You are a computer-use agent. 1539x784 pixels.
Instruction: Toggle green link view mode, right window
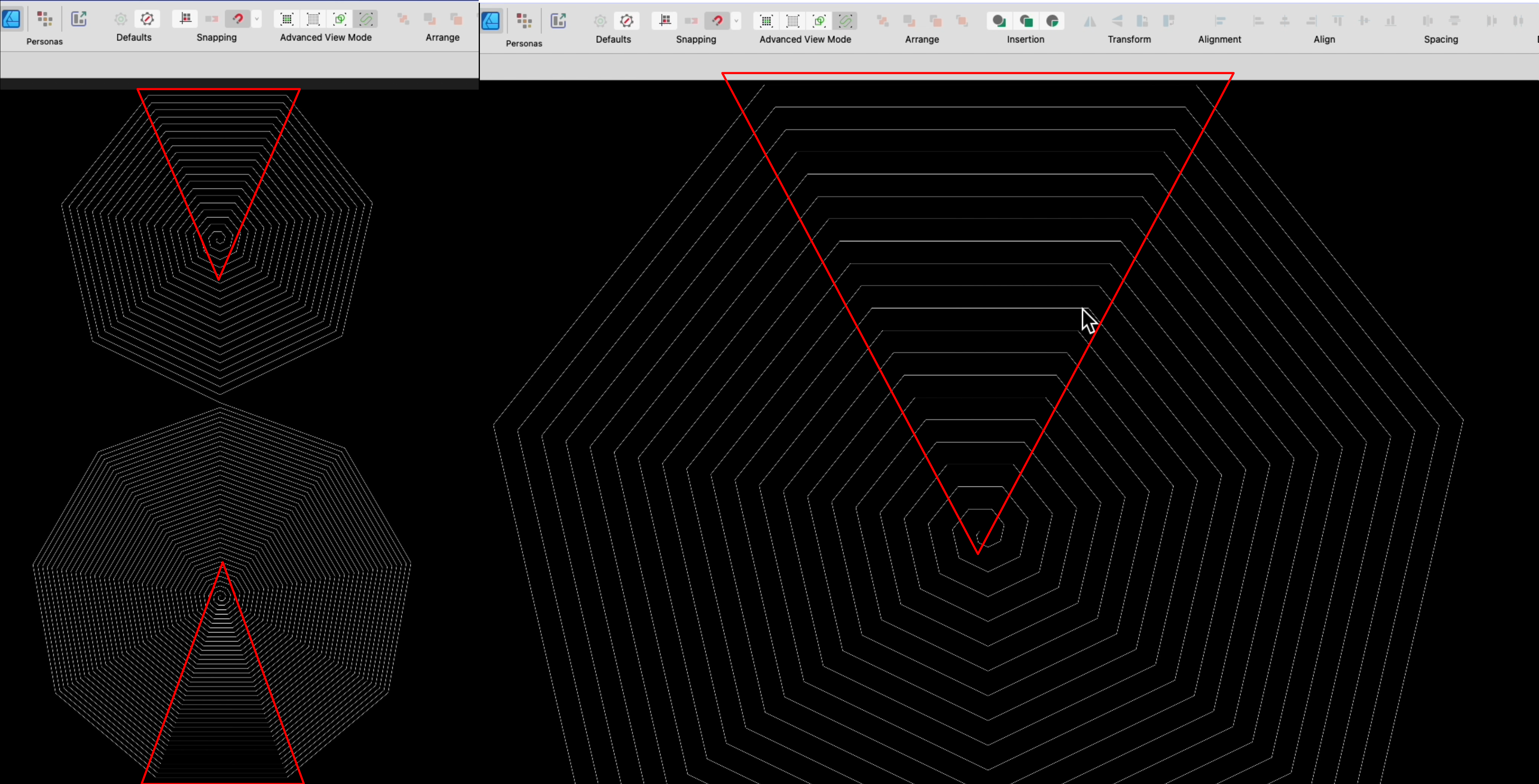(x=846, y=21)
